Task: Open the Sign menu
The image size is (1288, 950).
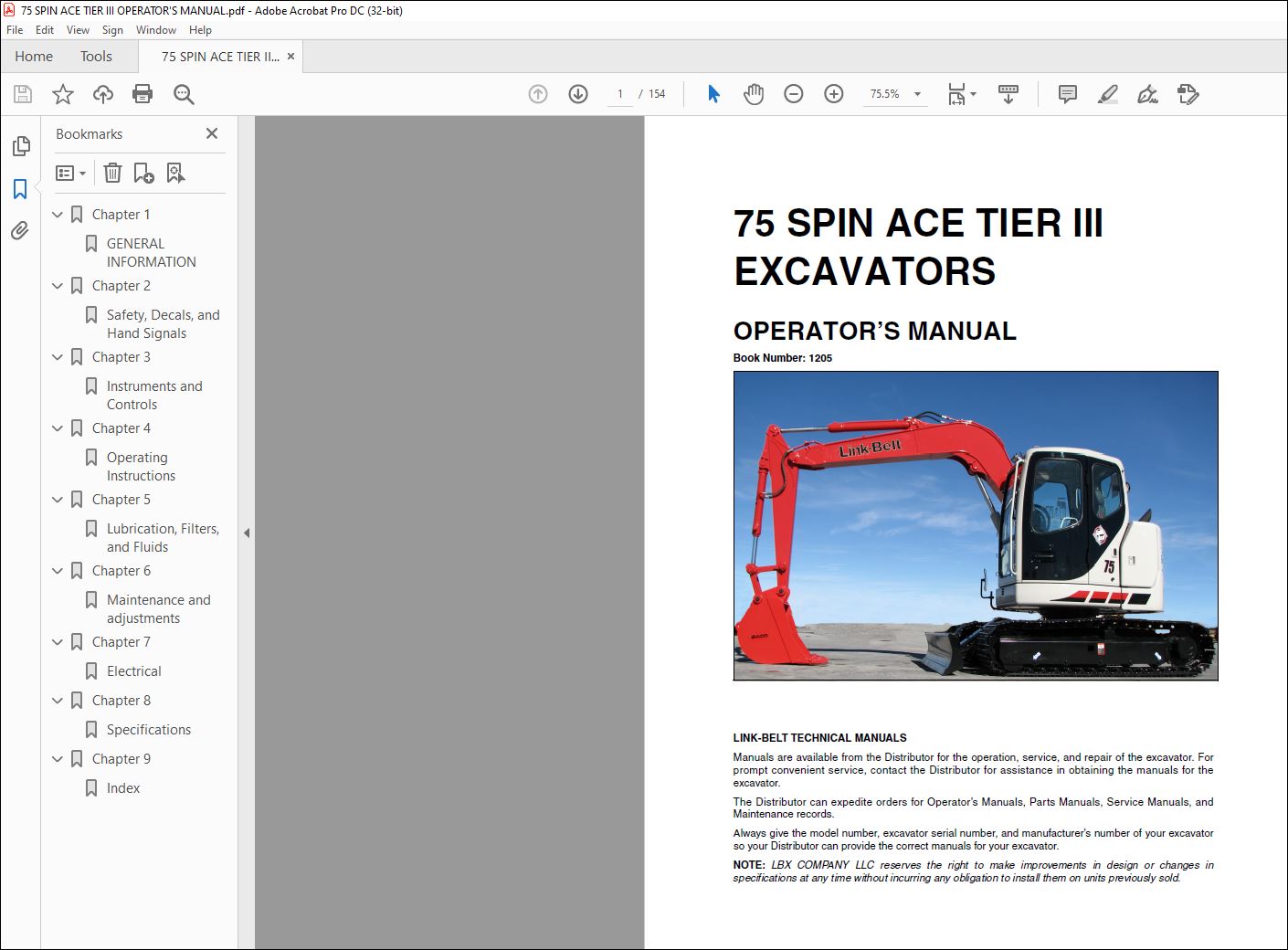Action: point(112,30)
